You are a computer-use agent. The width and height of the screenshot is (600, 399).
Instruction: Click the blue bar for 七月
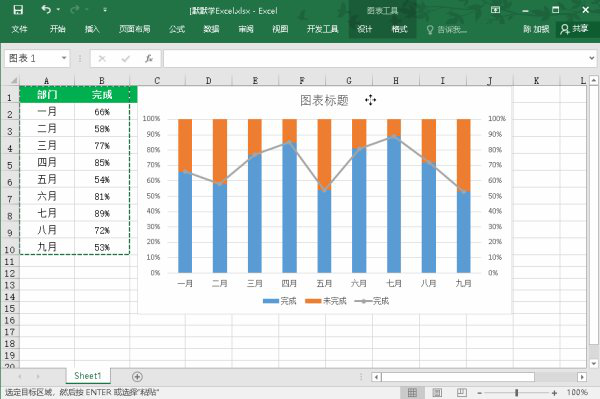pos(394,204)
